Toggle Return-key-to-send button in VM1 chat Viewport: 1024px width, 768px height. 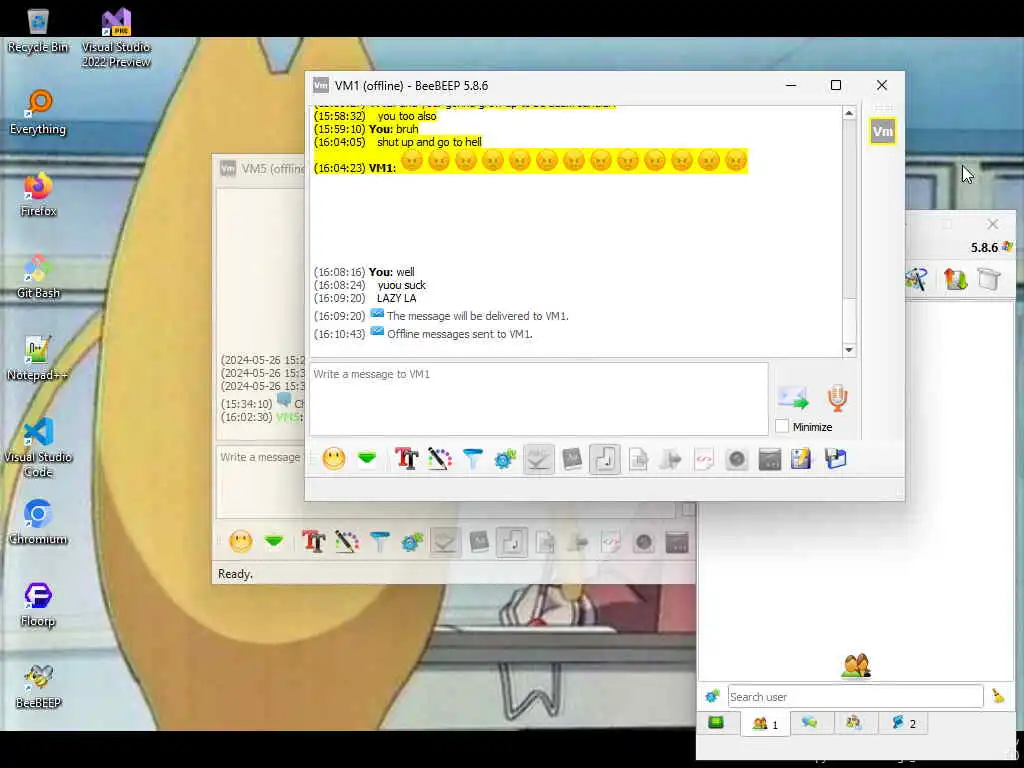(x=605, y=458)
